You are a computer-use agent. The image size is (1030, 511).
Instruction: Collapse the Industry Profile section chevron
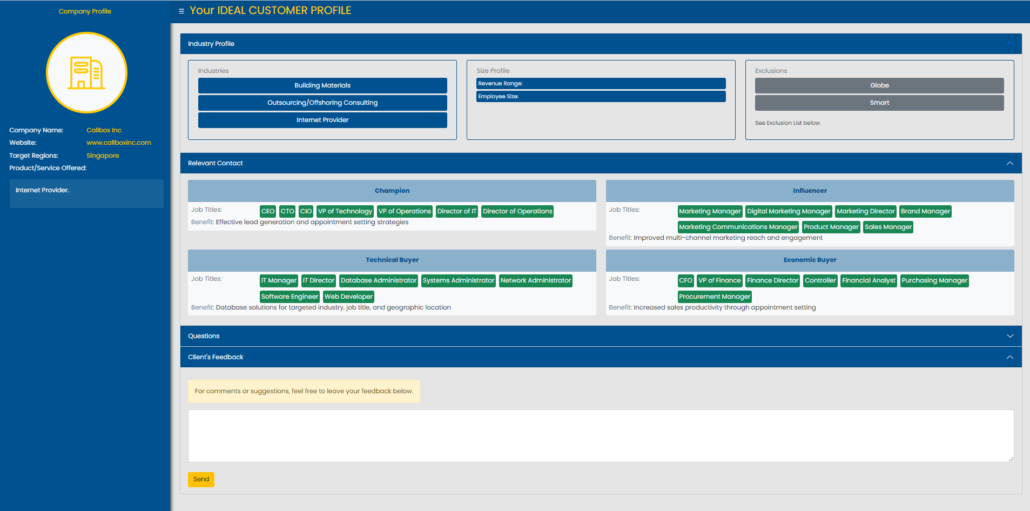[x=1010, y=44]
